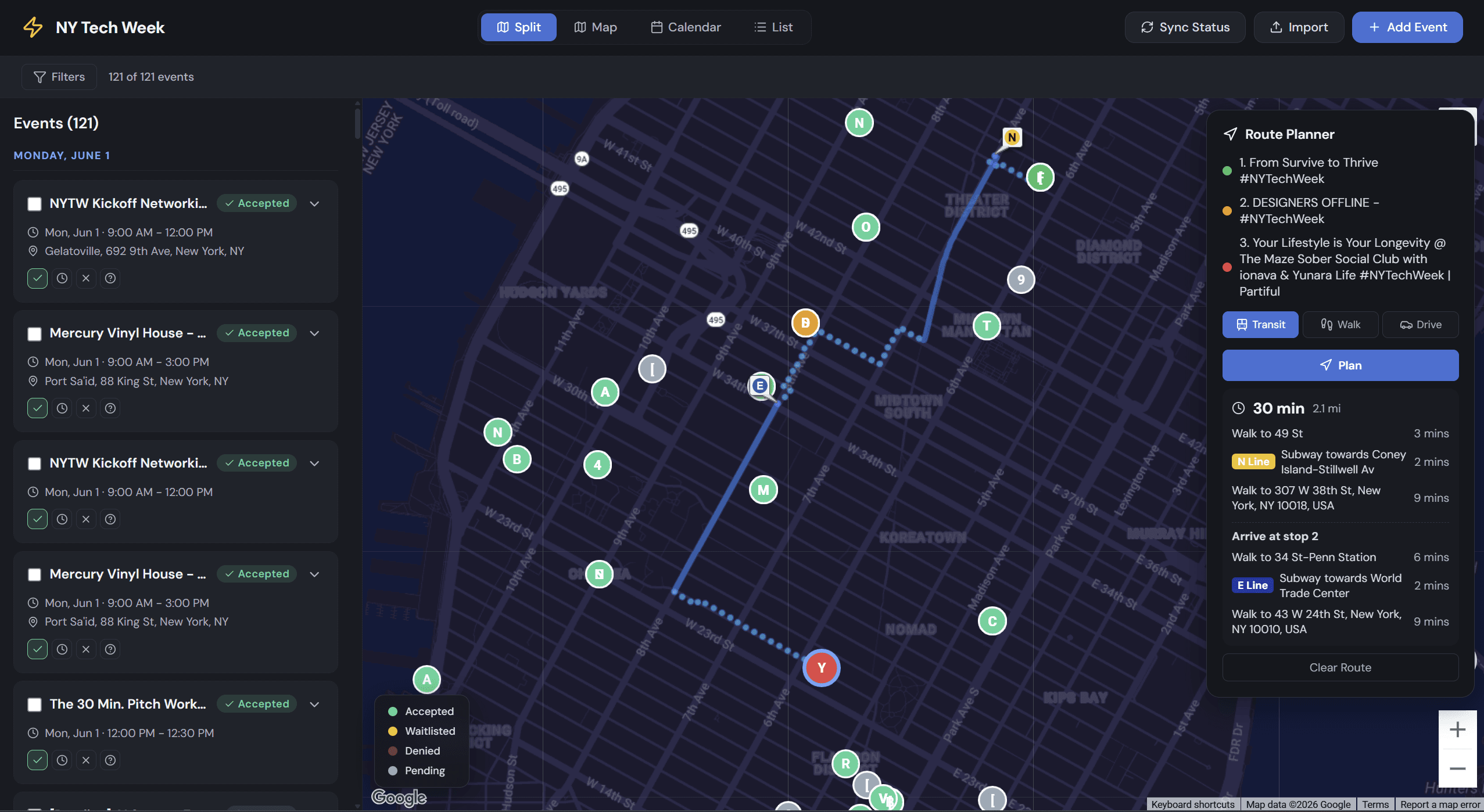Viewport: 1484px width, 812px height.
Task: Click the Import button
Action: [1299, 27]
